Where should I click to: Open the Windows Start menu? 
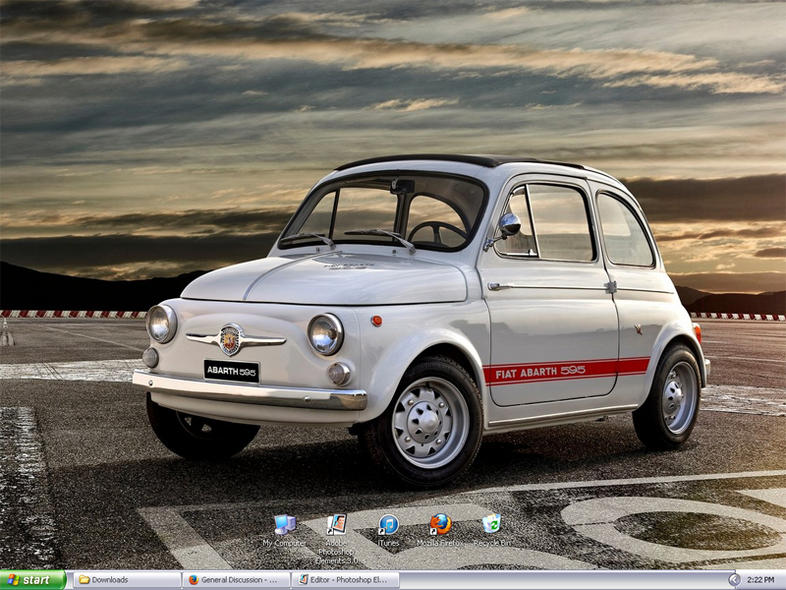click(x=33, y=580)
